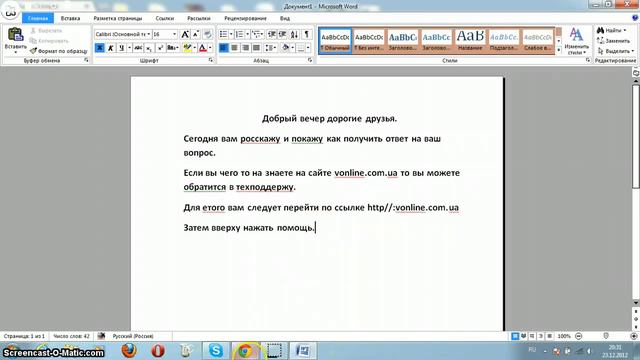Image resolution: width=640 pixels, height=360 pixels.
Task: Open Change Styles (Изменить стили)
Action: coord(576,40)
